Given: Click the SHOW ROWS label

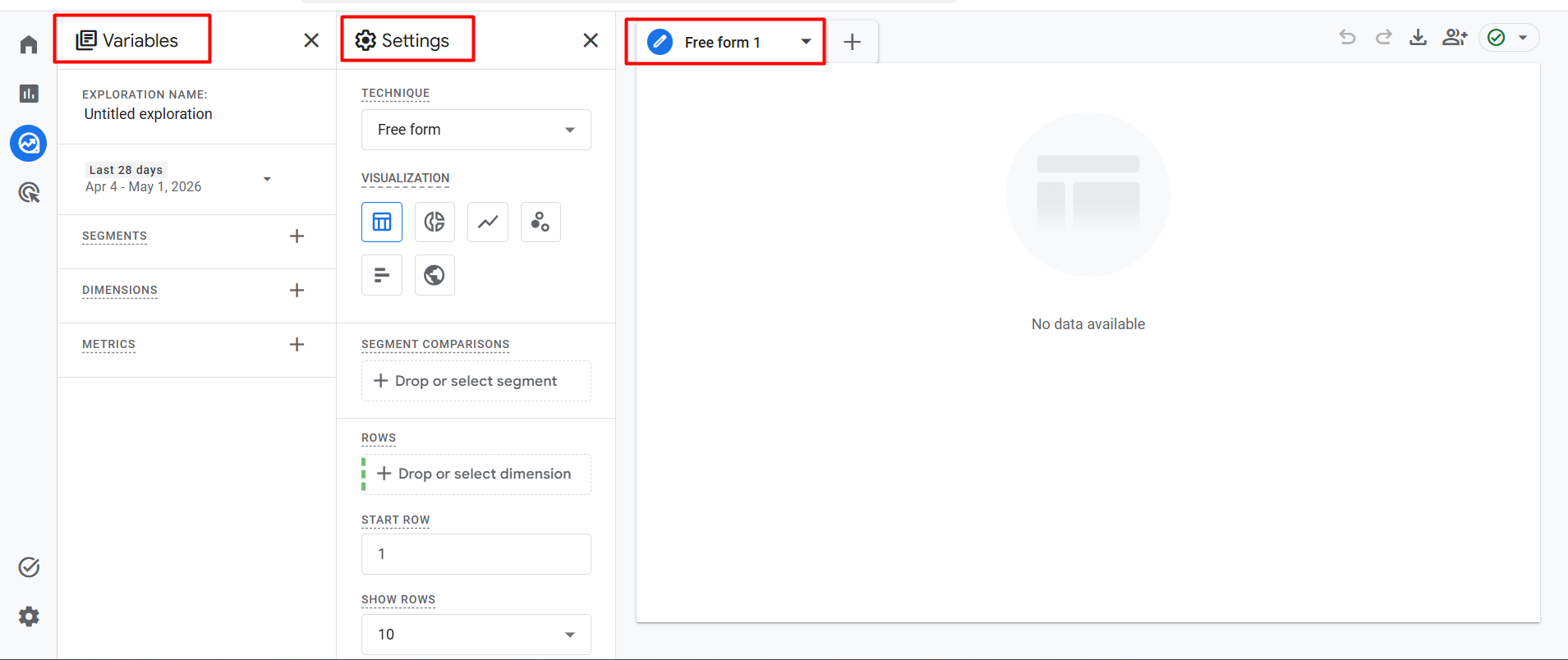Looking at the screenshot, I should 398,600.
